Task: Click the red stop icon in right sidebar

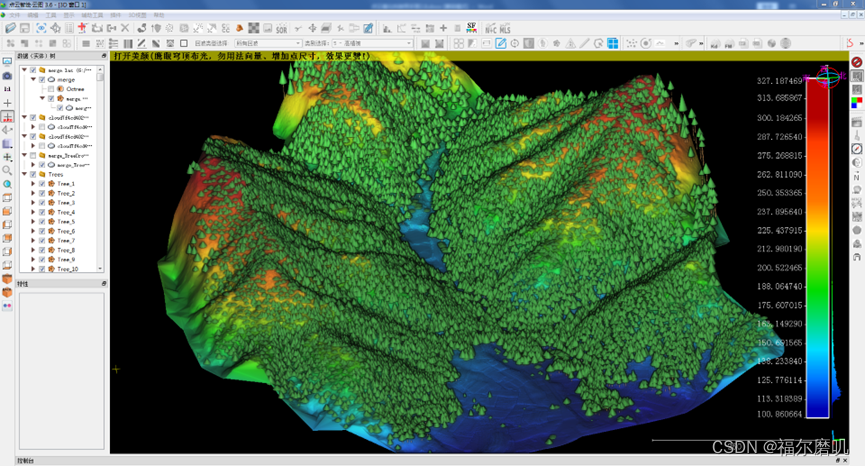Action: coord(857,62)
